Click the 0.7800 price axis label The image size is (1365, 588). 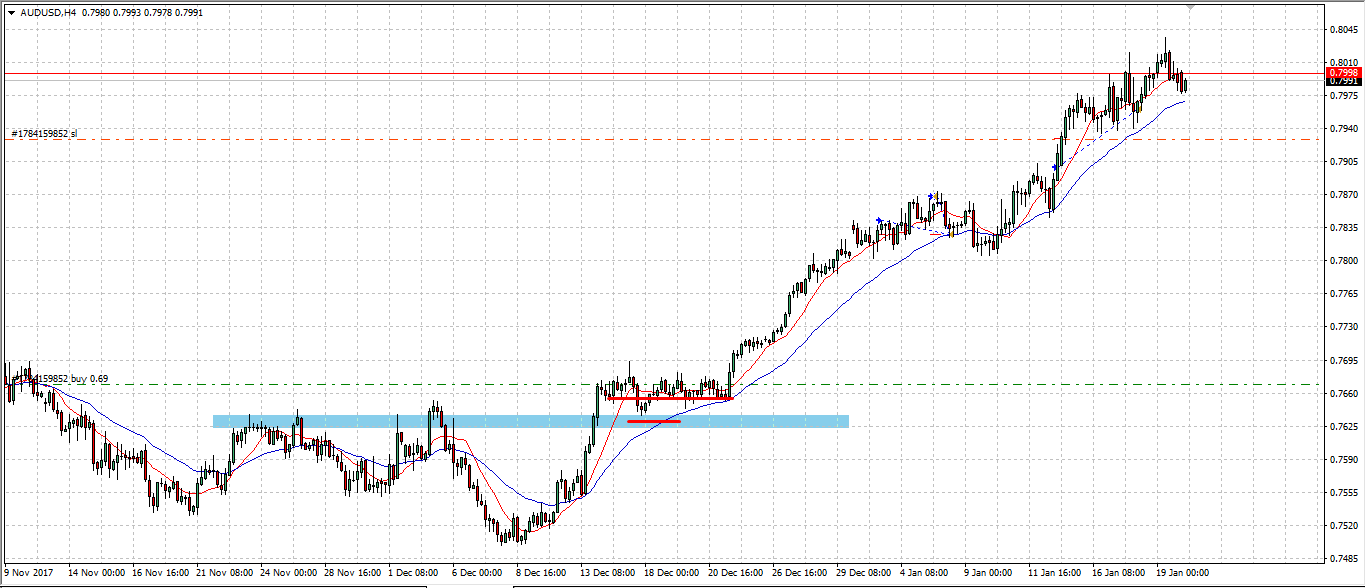1344,261
